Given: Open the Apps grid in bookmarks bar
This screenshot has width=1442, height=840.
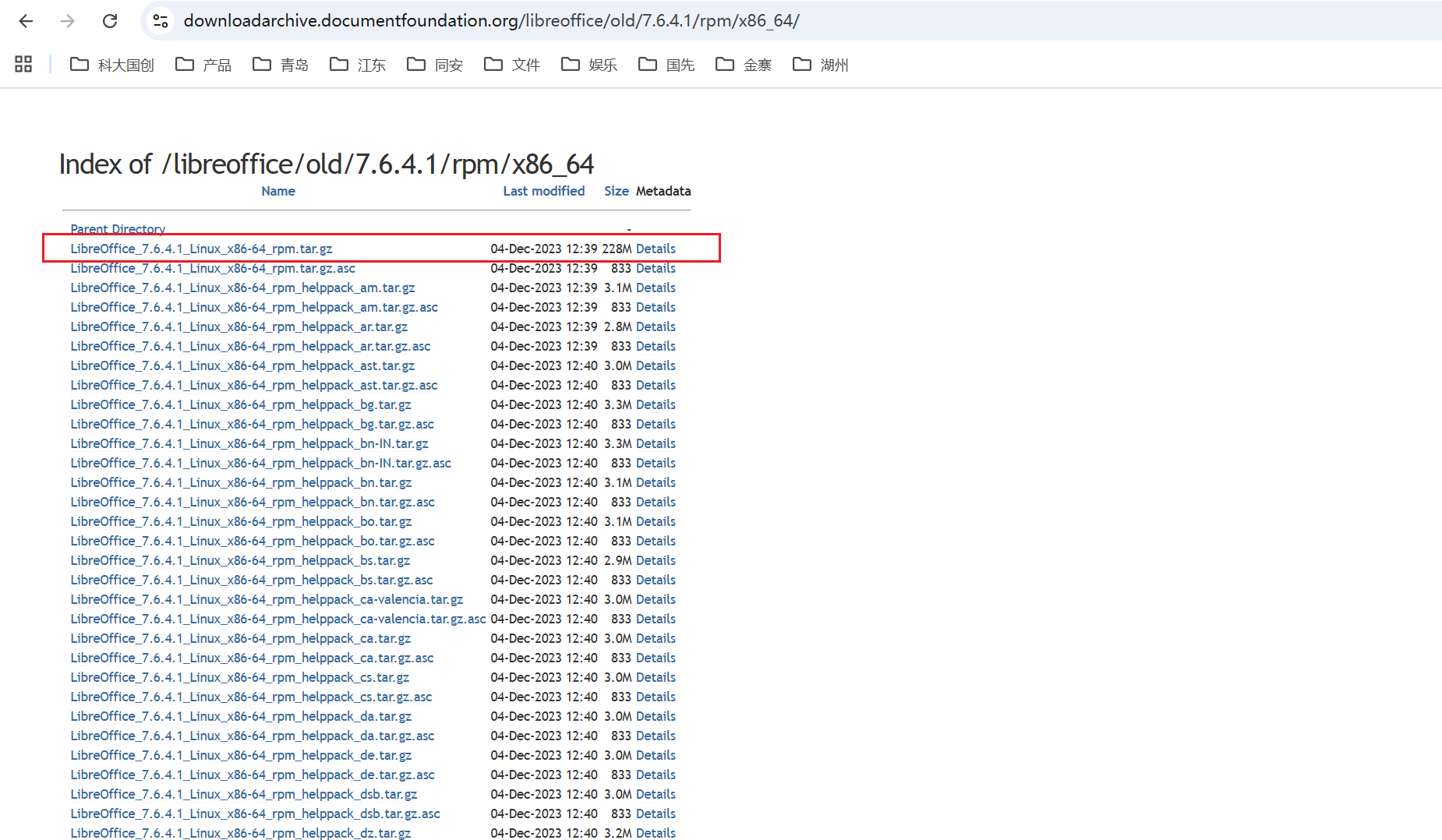Looking at the screenshot, I should [x=23, y=65].
